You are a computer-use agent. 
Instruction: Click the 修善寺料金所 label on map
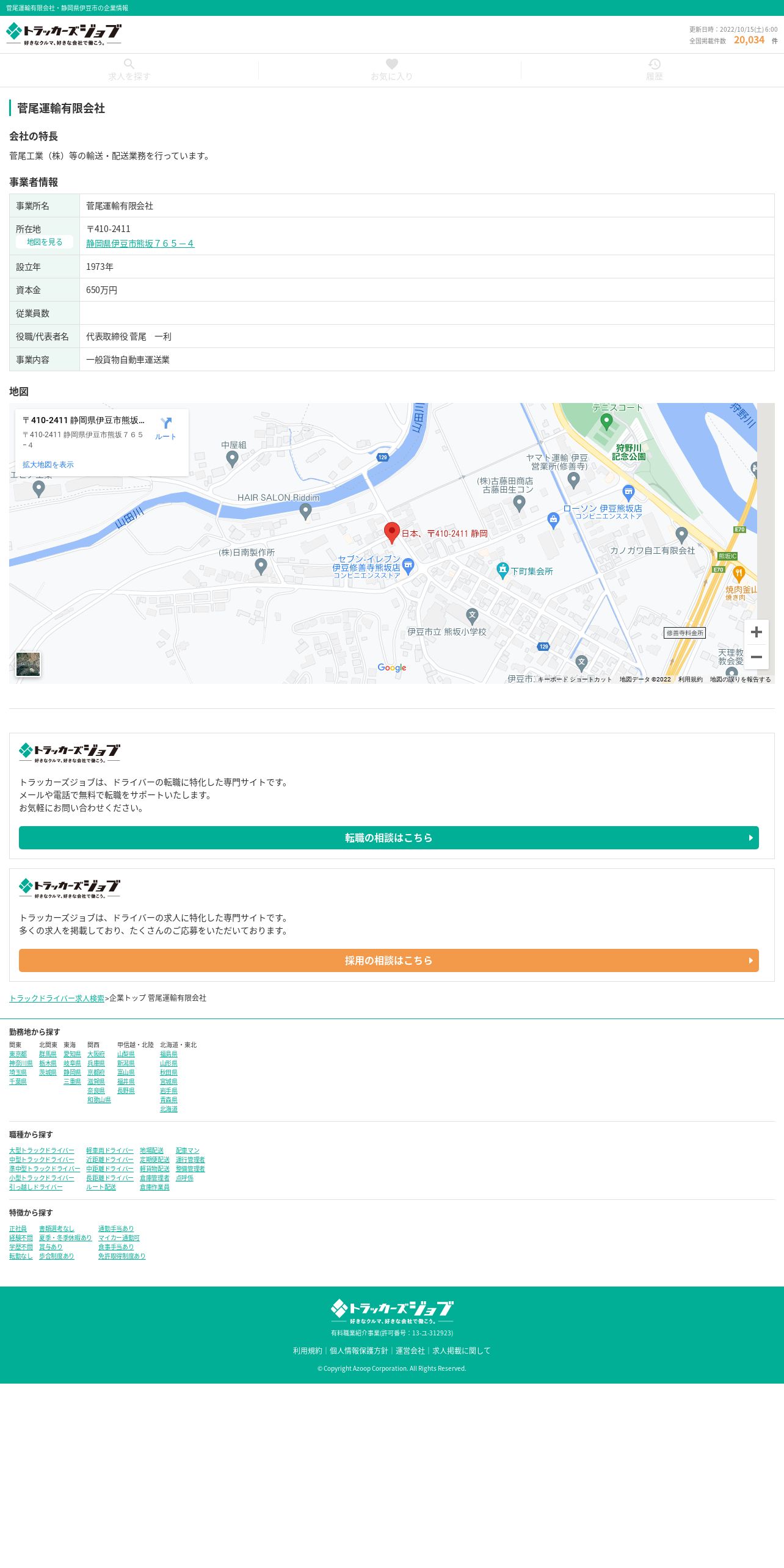pos(684,633)
